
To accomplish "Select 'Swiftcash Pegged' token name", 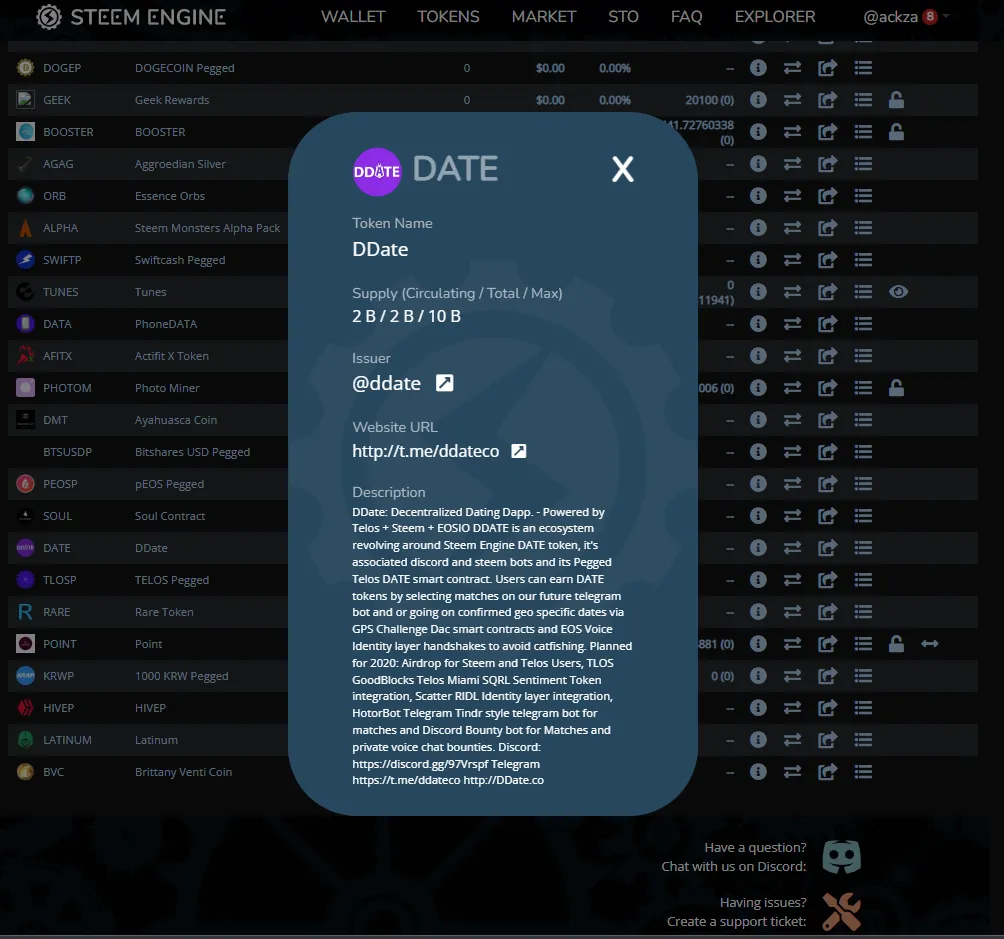I will (x=180, y=260).
